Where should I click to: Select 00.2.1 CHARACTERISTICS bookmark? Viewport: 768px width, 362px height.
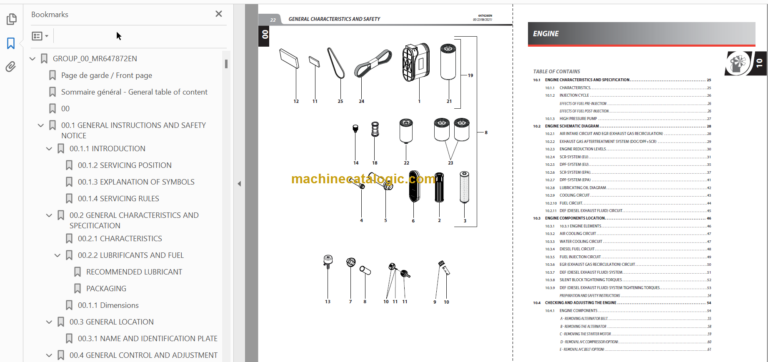click(x=120, y=239)
